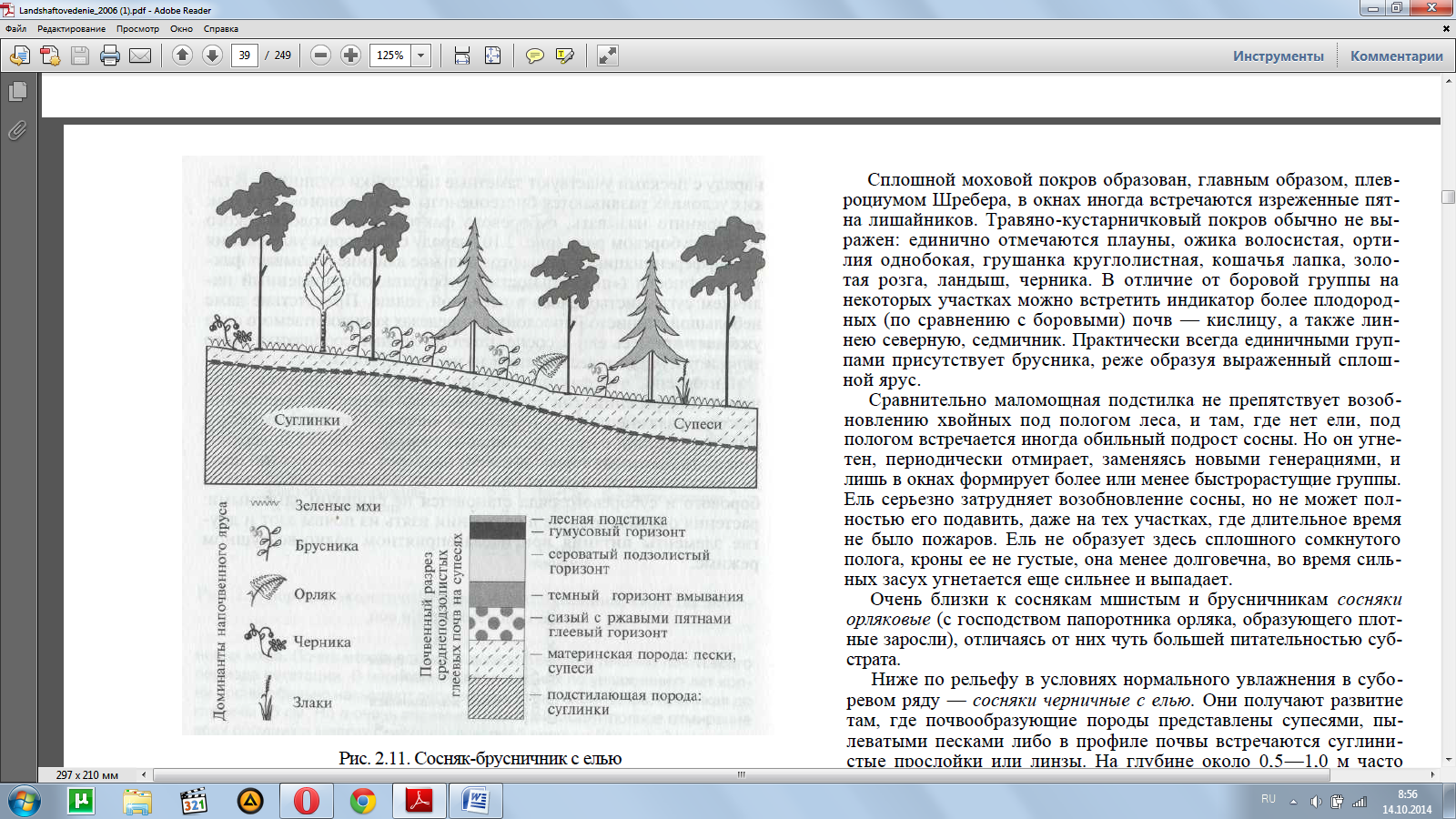This screenshot has height=819, width=1456.
Task: Click the RU language indicator
Action: (1269, 799)
